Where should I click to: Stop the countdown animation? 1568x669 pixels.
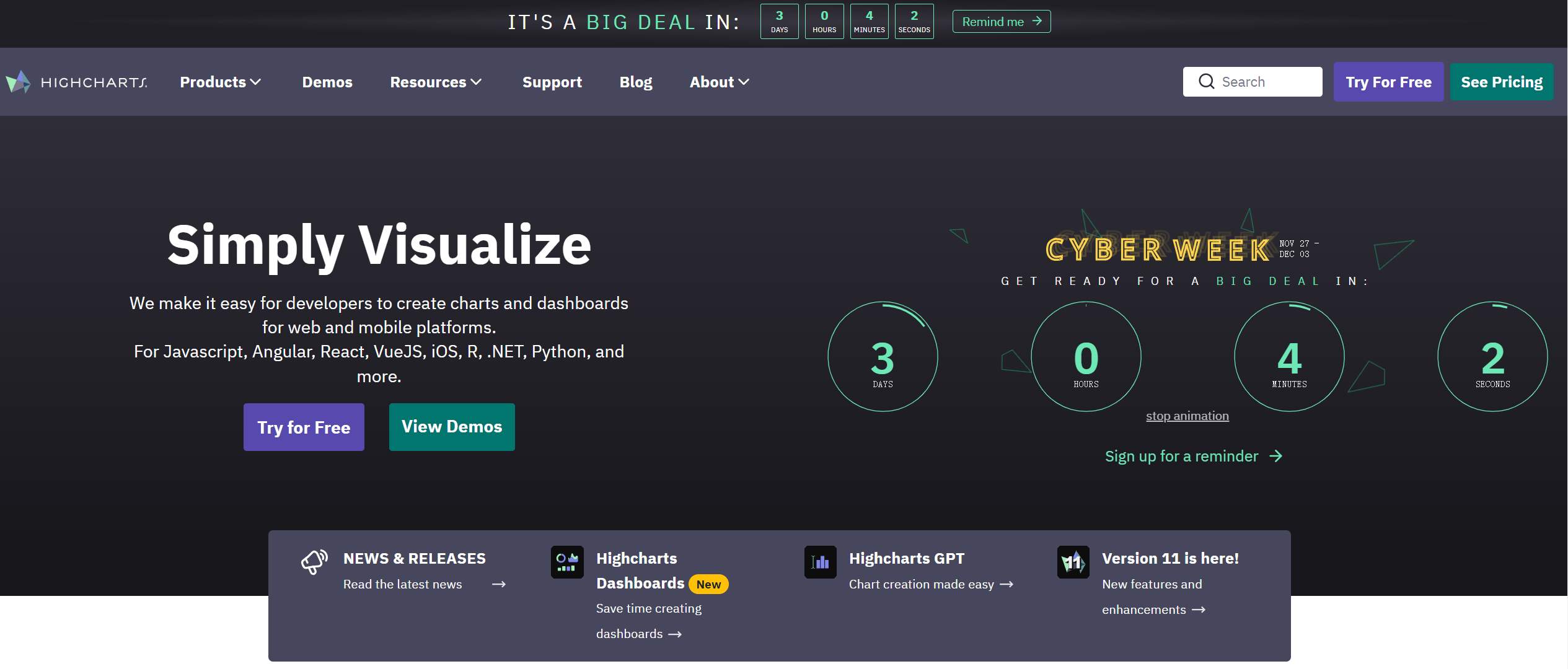tap(1187, 416)
